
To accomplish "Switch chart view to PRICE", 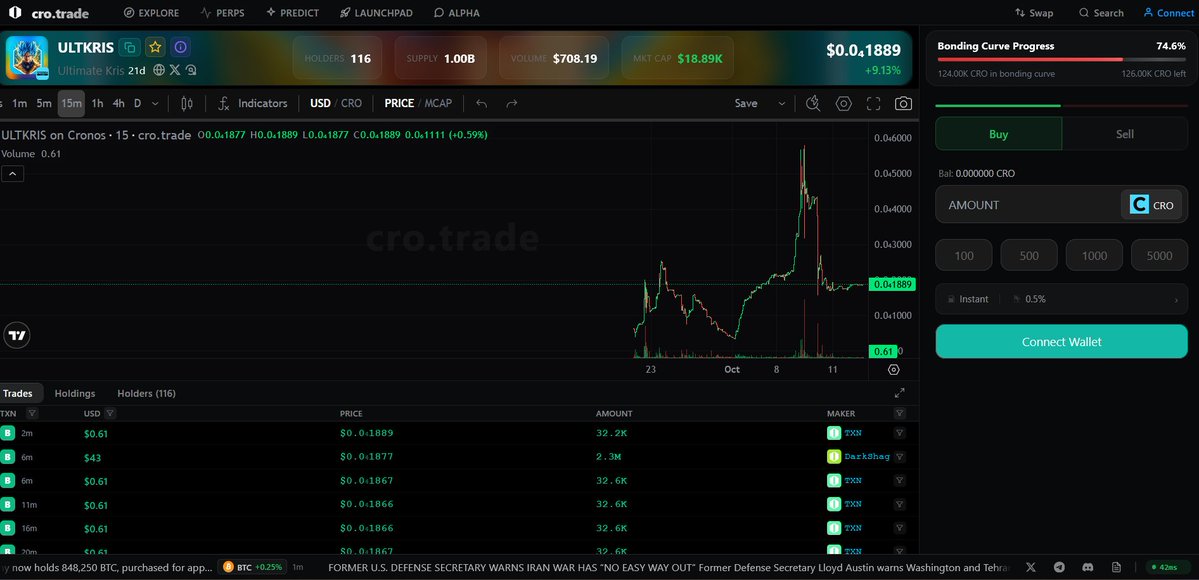I will [399, 103].
